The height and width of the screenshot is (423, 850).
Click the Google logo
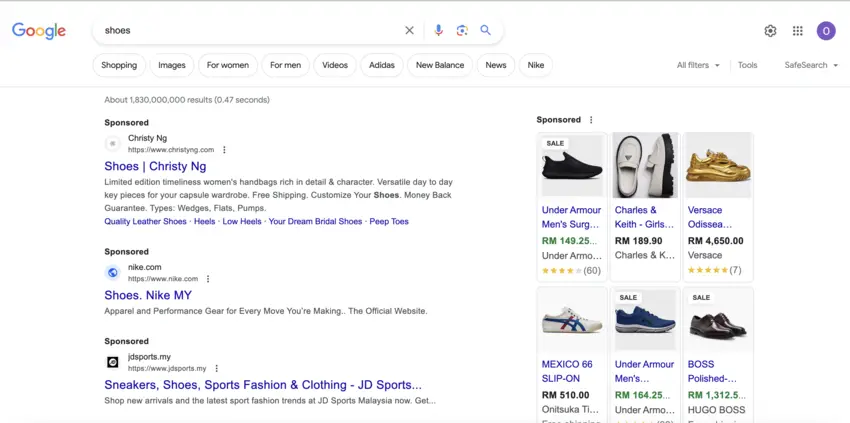pyautogui.click(x=38, y=31)
